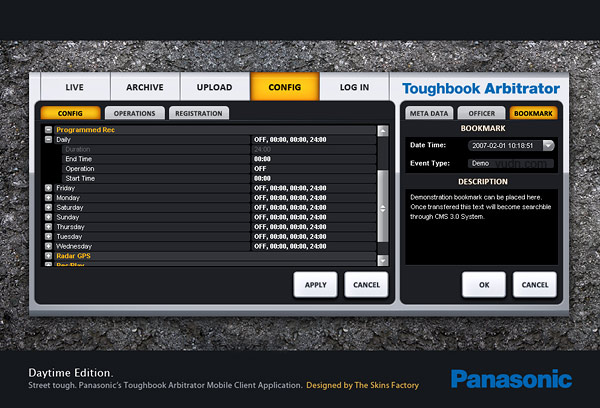Screen dimensions: 600x408
Task: Expand the Saturday row
Action: click(x=48, y=207)
